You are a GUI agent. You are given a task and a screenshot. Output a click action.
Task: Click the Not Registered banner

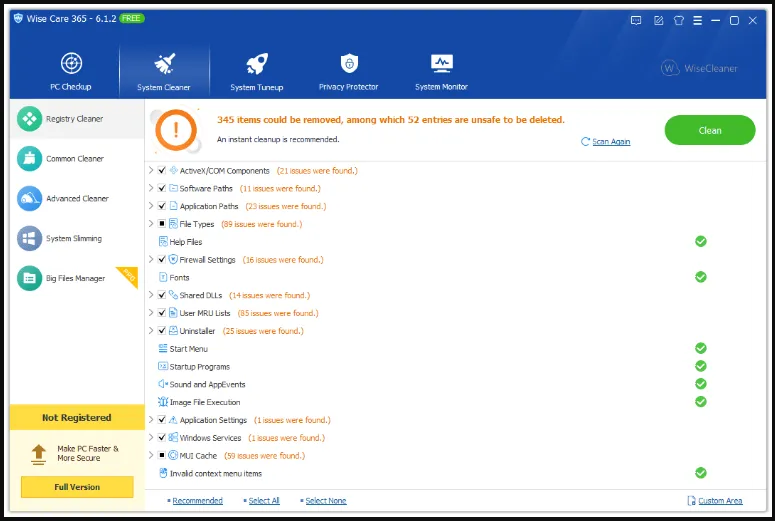(x=77, y=418)
